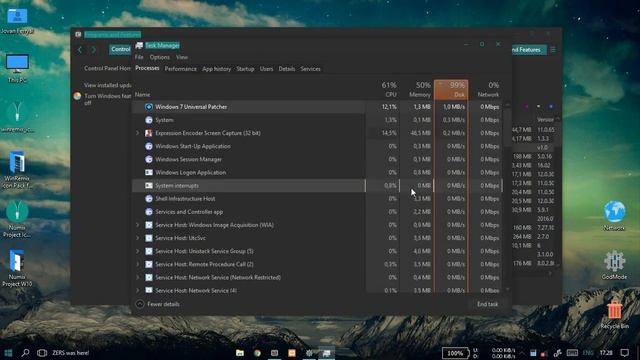Screen dimensions: 640x360
Task: Open the View menu in Task Manager
Action: (x=182, y=57)
